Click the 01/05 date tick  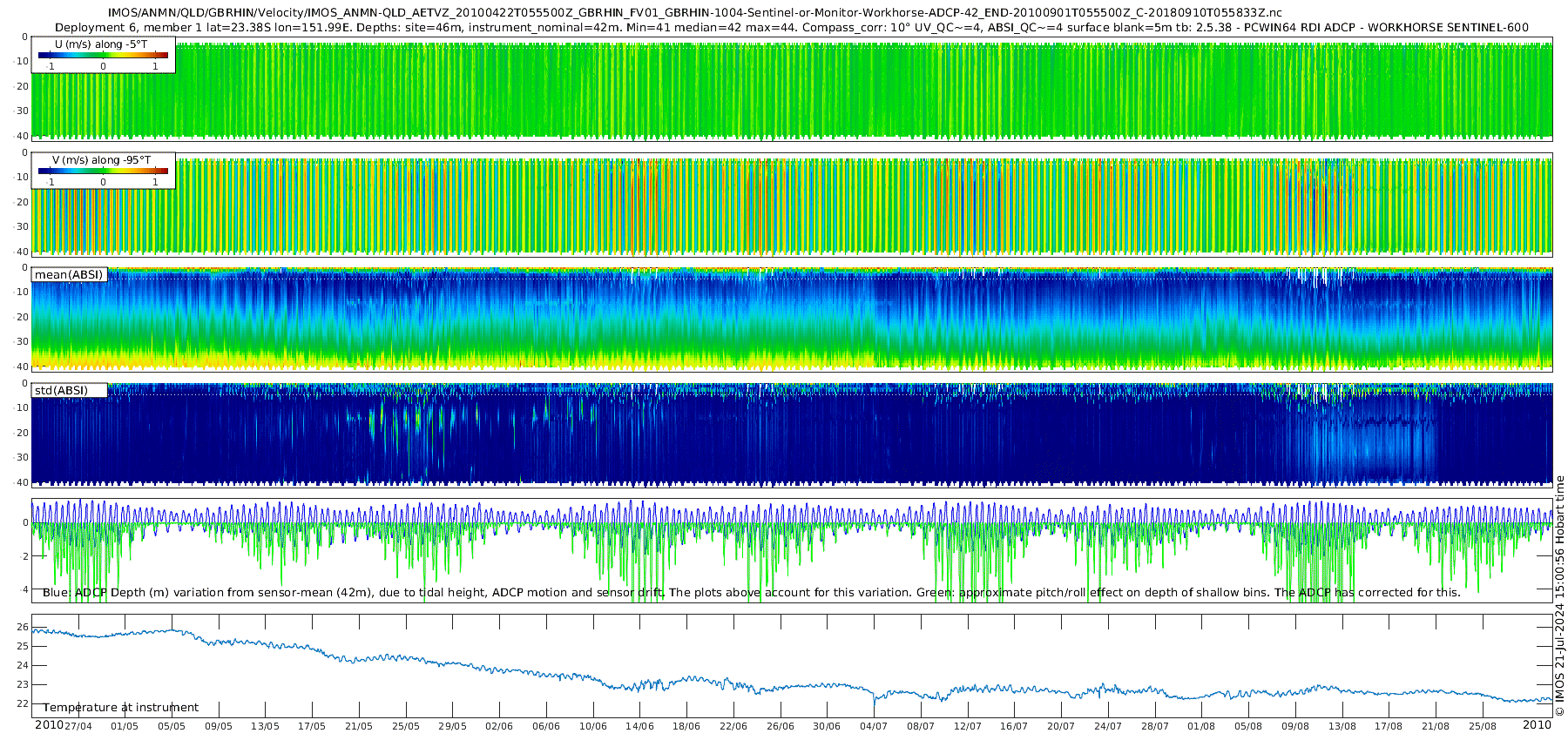[x=125, y=726]
